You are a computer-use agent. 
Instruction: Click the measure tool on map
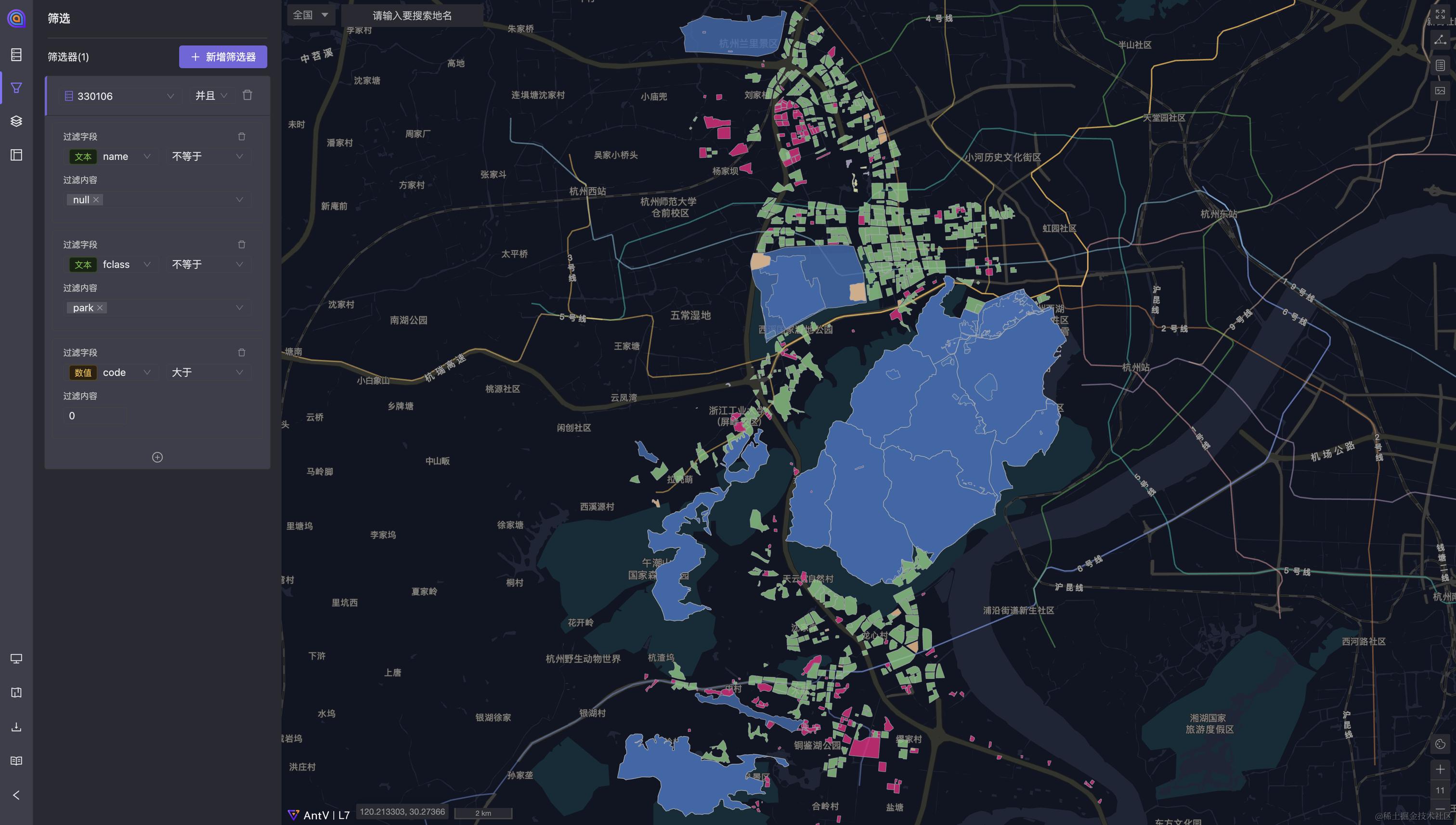click(x=1440, y=39)
